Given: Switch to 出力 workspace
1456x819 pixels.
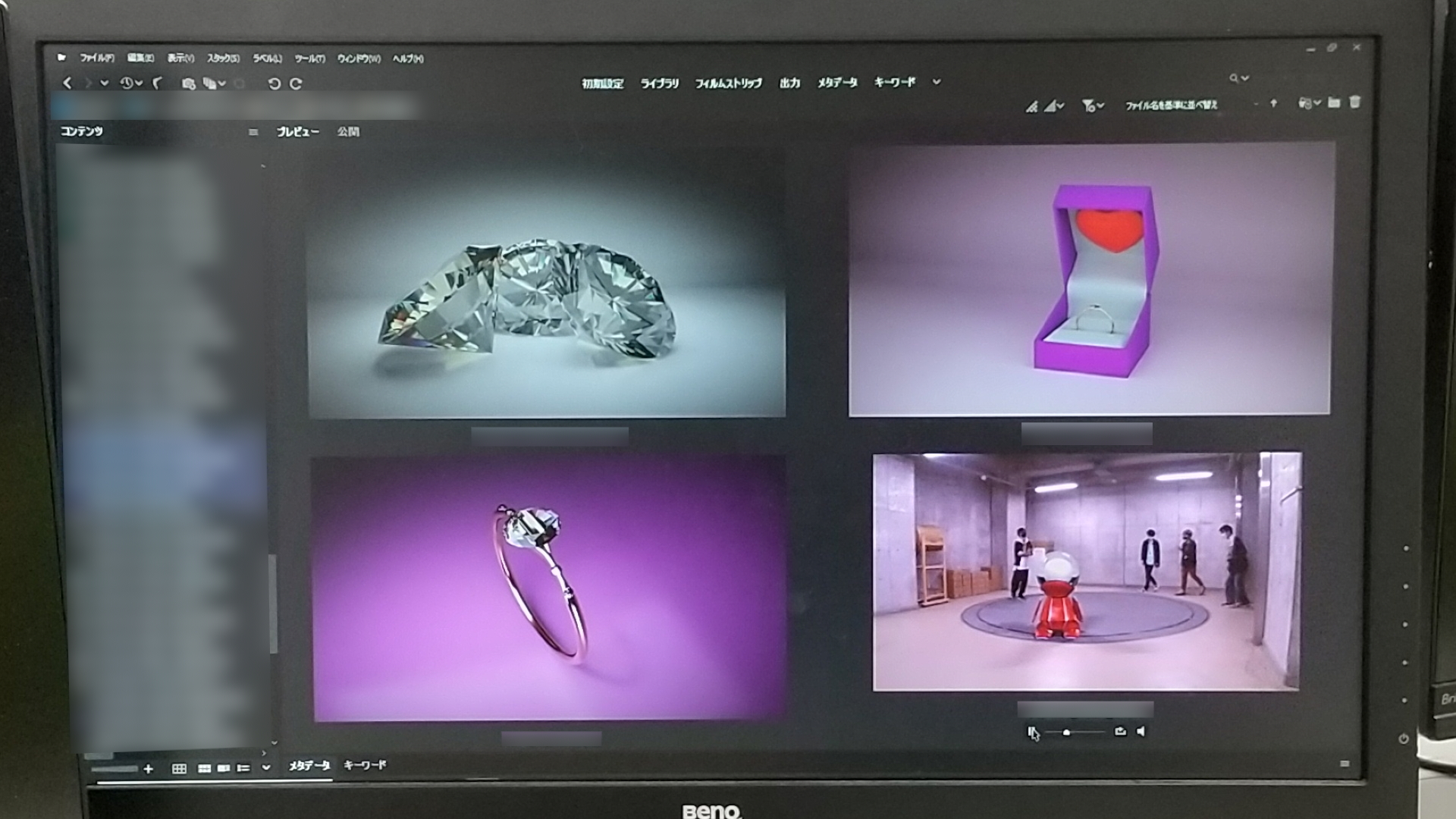Looking at the screenshot, I should point(789,83).
